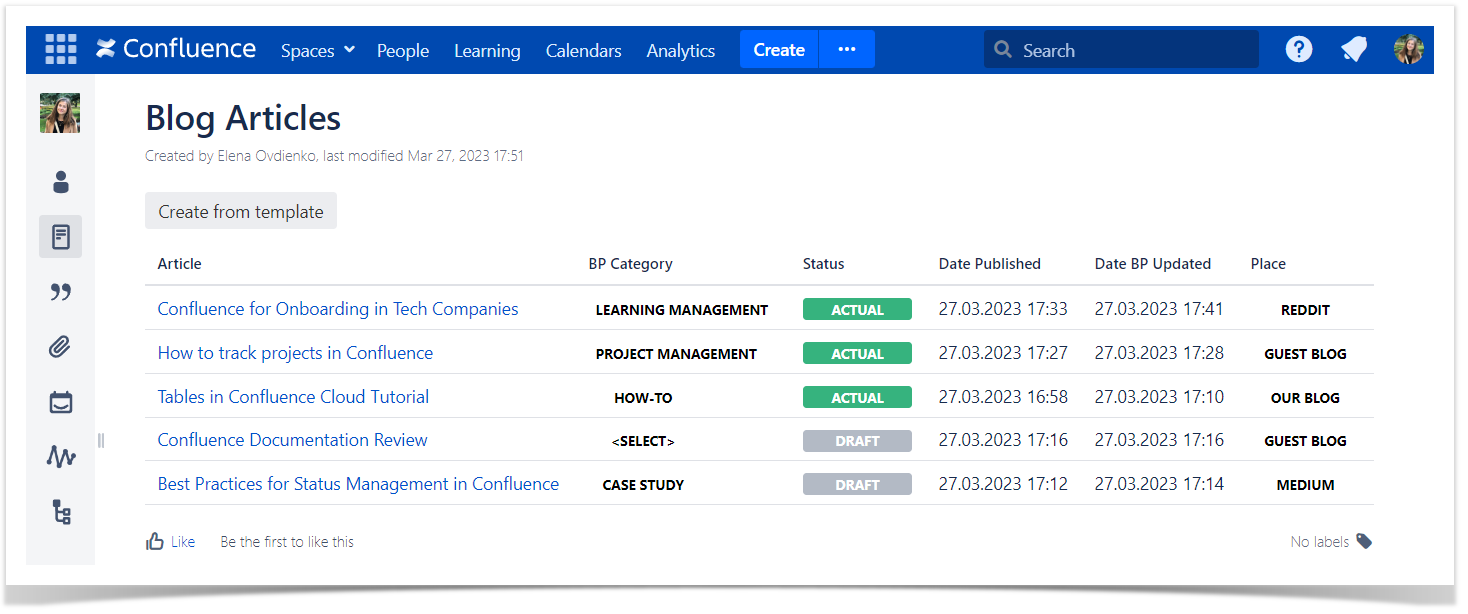1468x614 pixels.
Task: Click the Create from template button
Action: point(241,211)
